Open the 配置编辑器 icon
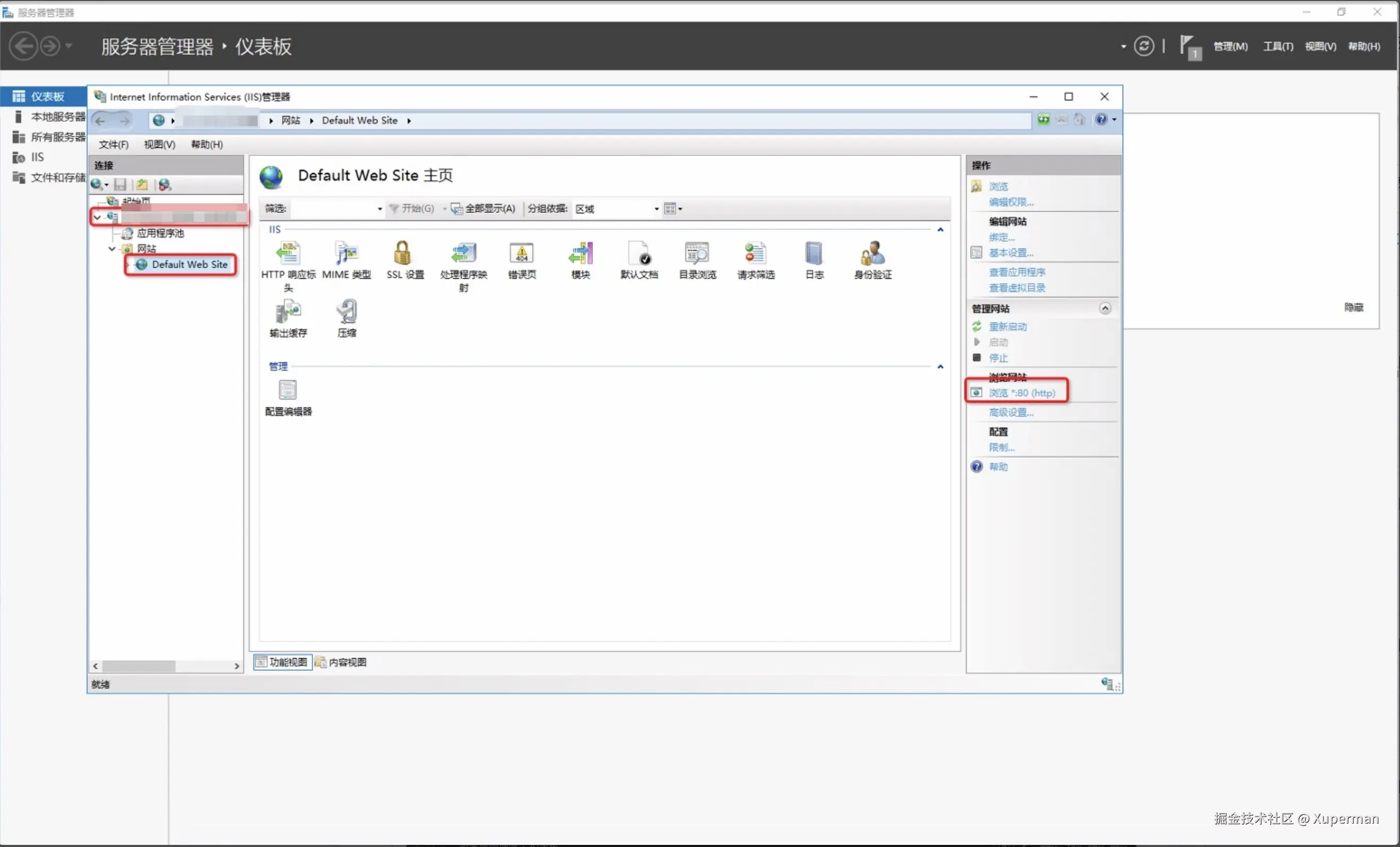Viewport: 1400px width, 847px height. 288,396
